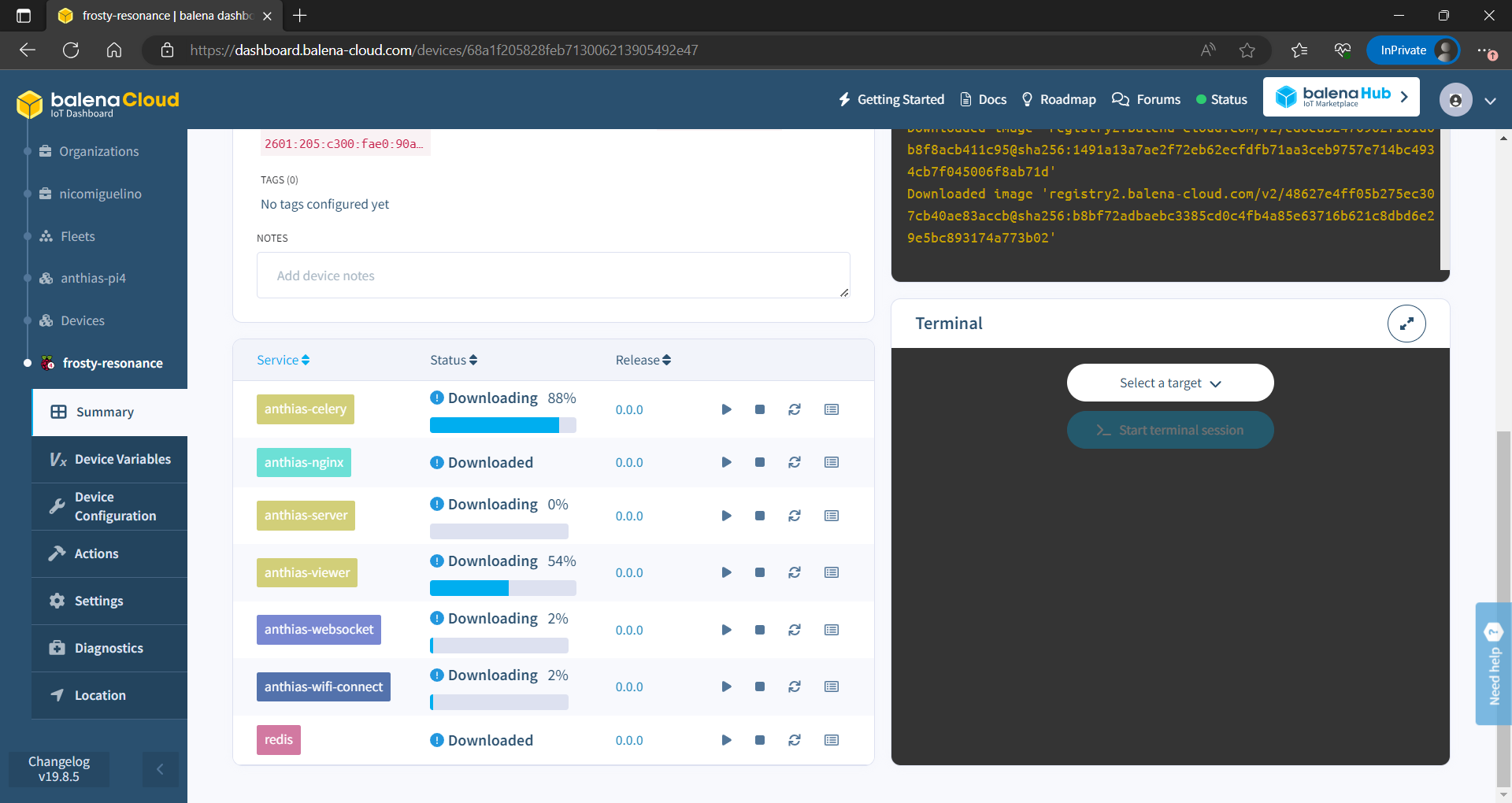Open the user account avatar menu
The height and width of the screenshot is (803, 1512).
point(1455,100)
